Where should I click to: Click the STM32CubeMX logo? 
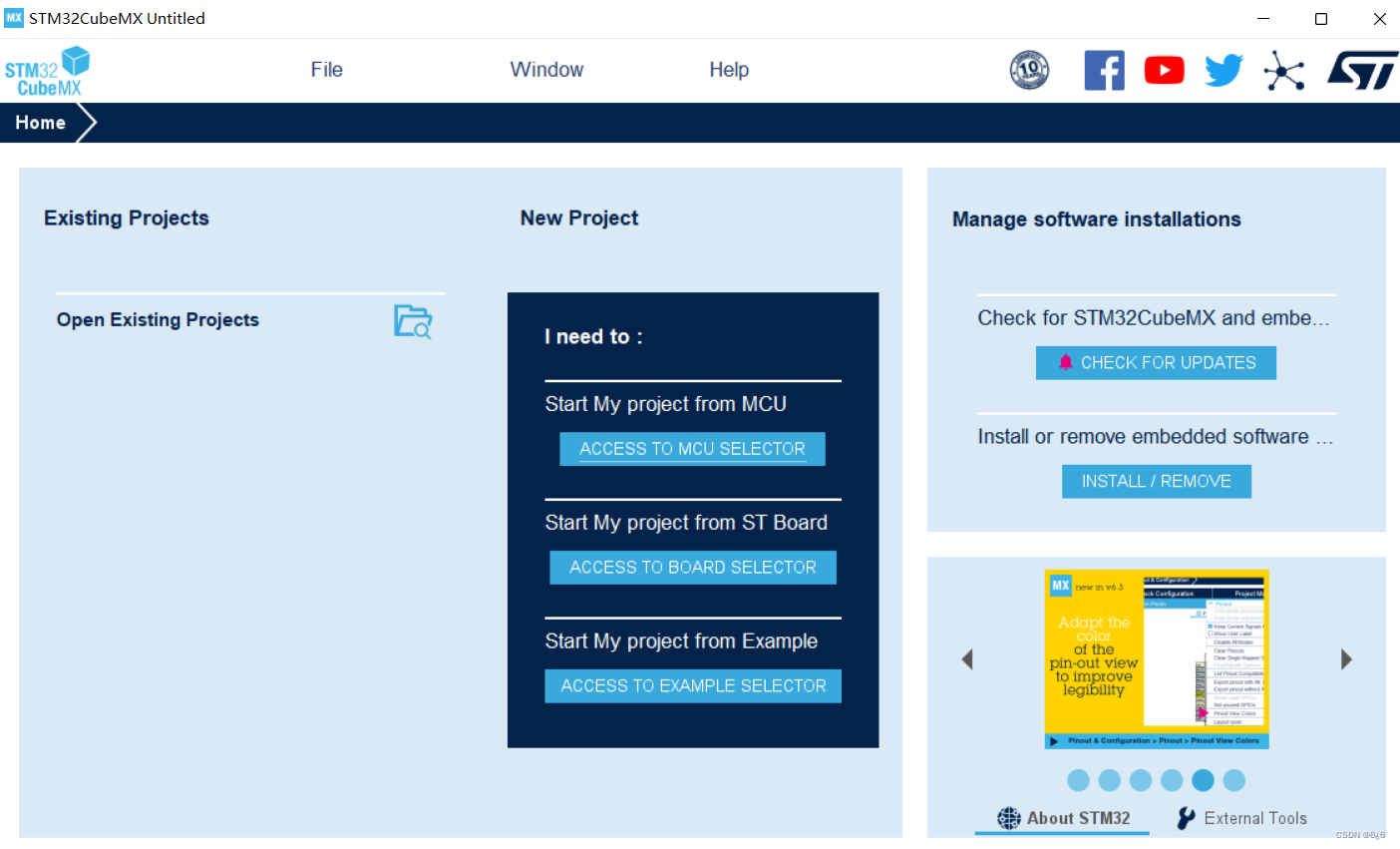[47, 71]
